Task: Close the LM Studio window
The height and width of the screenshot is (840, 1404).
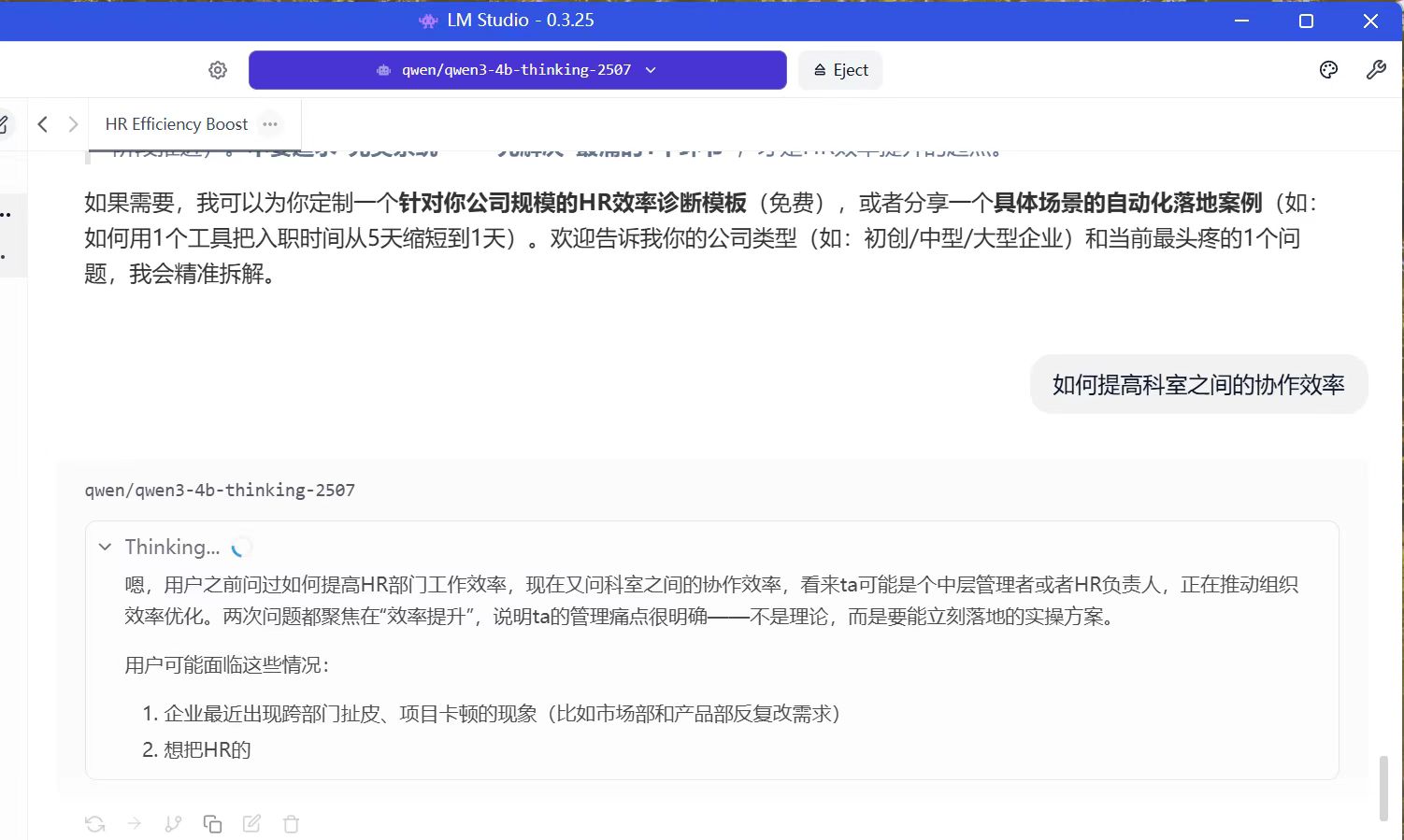Action: (1370, 21)
